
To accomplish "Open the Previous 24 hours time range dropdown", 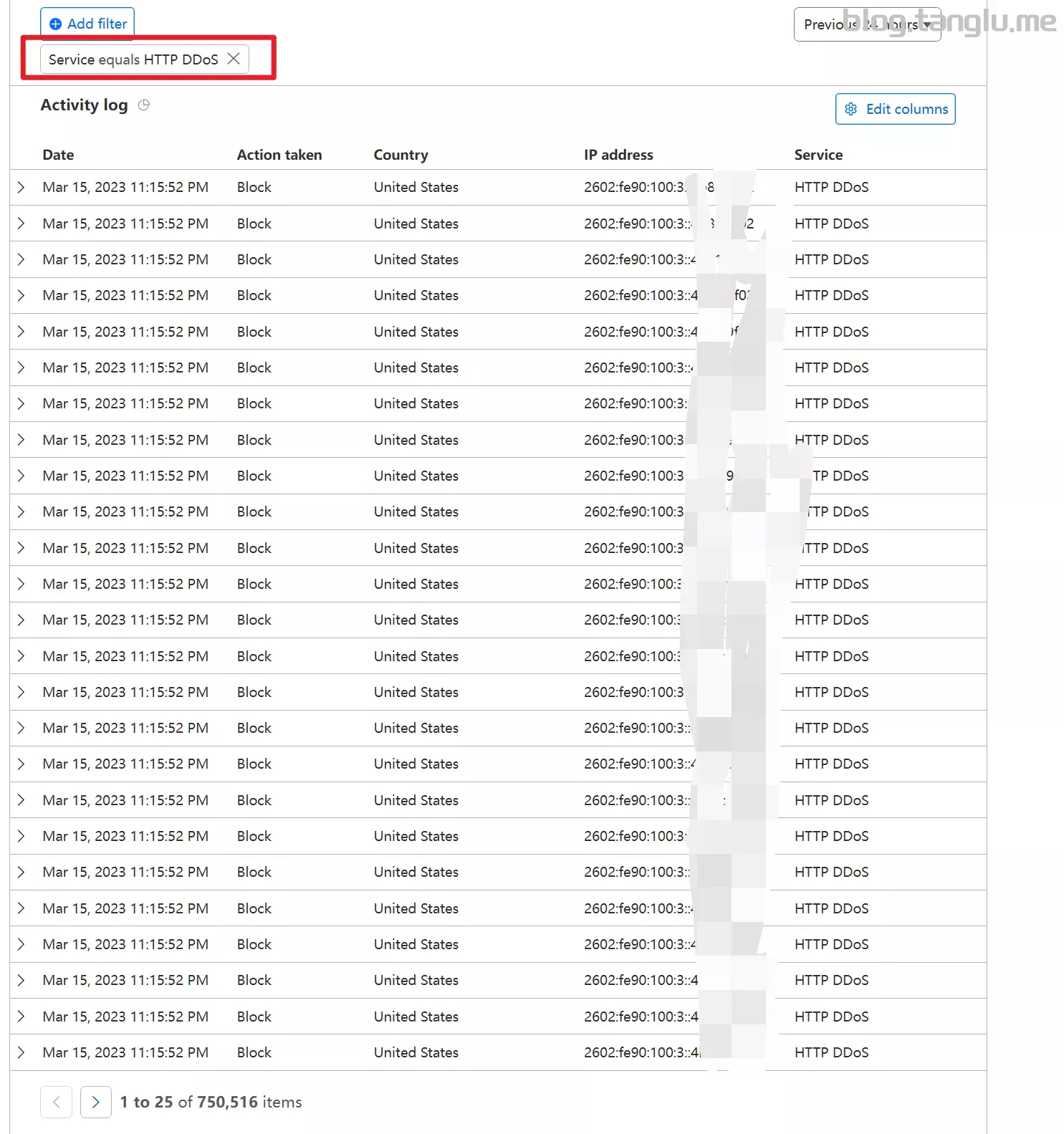I will [x=866, y=24].
